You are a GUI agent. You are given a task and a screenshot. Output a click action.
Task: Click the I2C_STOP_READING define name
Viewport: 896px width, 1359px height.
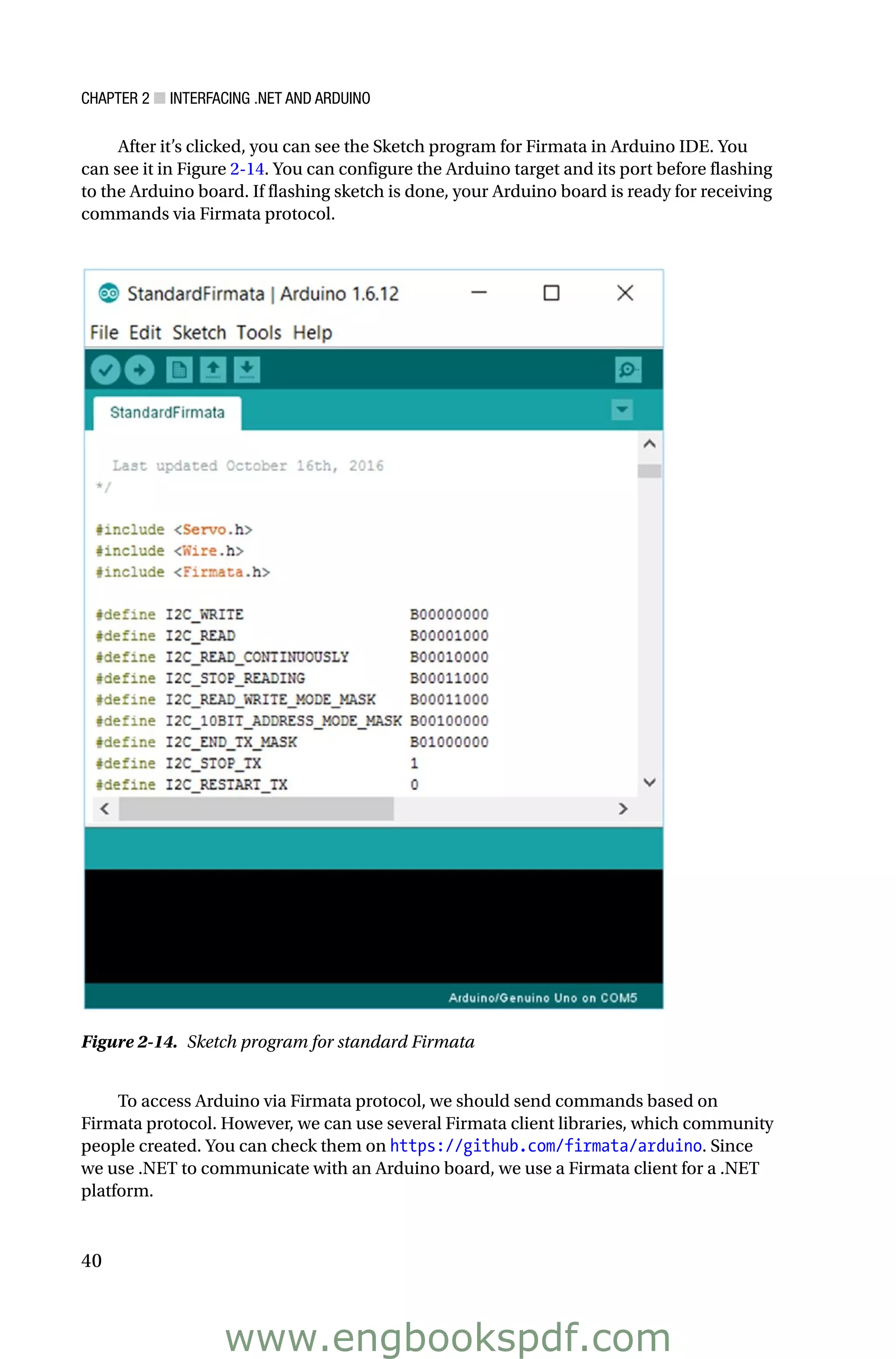tap(235, 678)
